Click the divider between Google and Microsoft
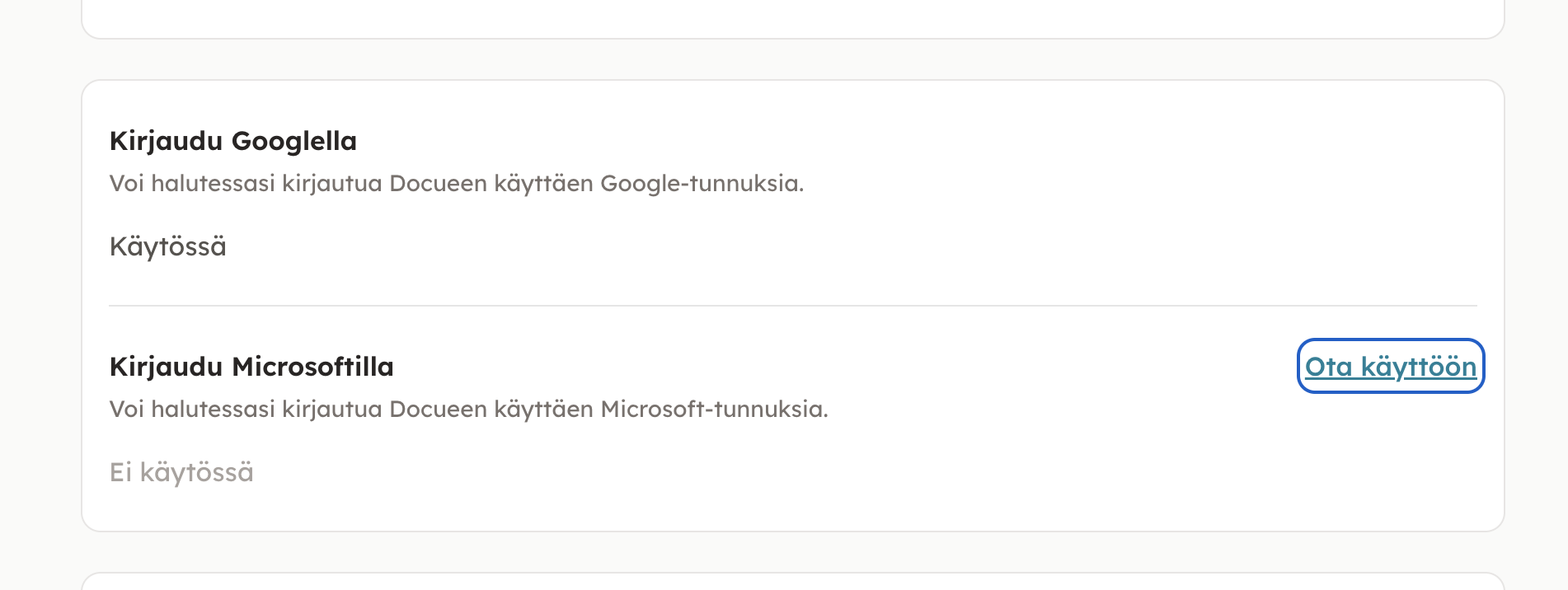The image size is (1568, 590). pyautogui.click(x=792, y=306)
